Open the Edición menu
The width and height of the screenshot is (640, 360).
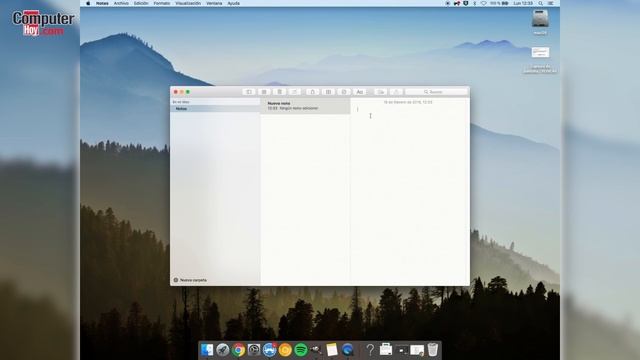coord(141,3)
